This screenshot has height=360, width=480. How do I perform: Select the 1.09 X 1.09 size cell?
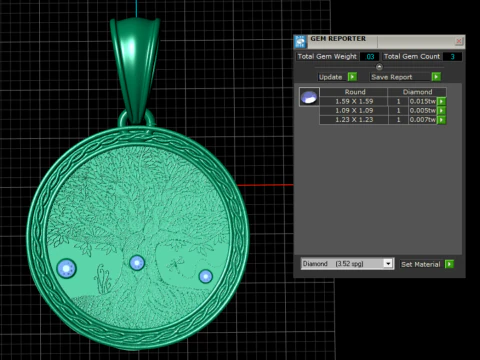coord(354,111)
